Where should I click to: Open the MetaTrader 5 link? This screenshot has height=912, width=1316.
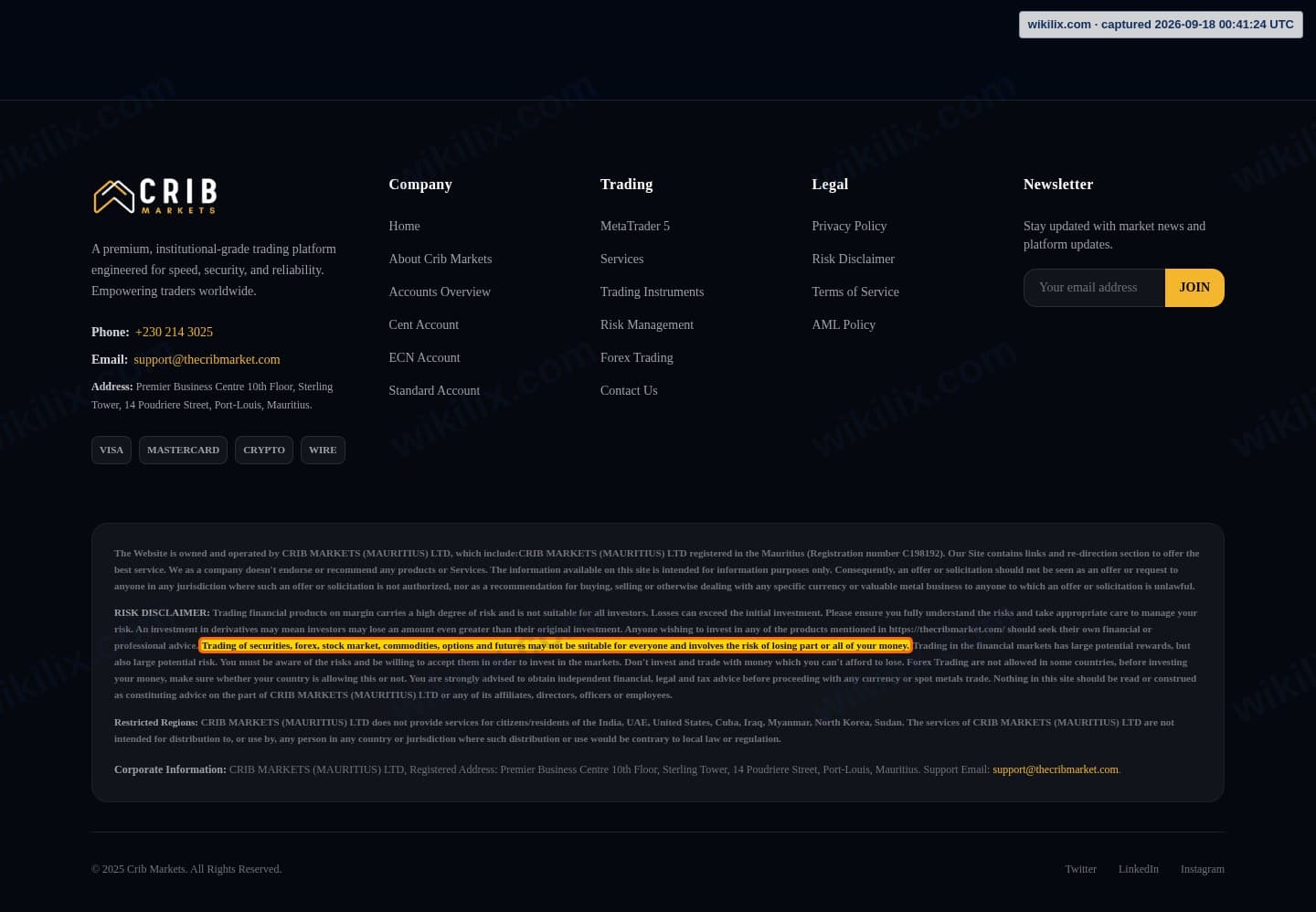click(x=634, y=226)
